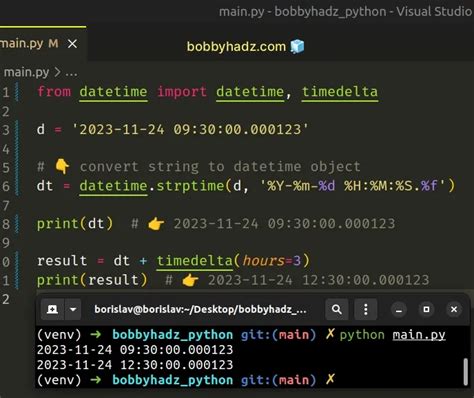Click the date string '2023-11-24 09:30:00.000123'
Viewport: 474px width, 398px height.
click(x=190, y=129)
